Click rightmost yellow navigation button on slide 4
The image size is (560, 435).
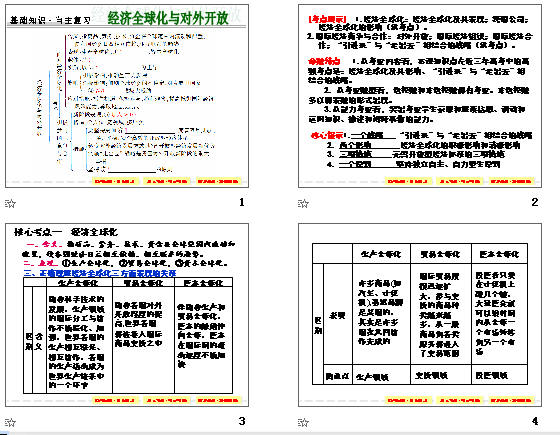(x=511, y=400)
